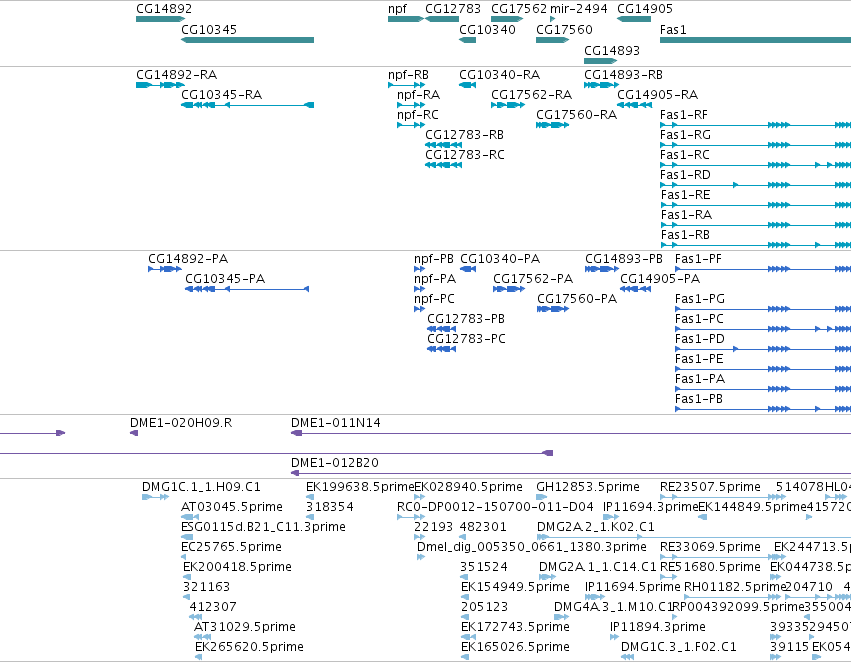
Task: Click the Fas1-RB transcript label
Action: tap(685, 235)
